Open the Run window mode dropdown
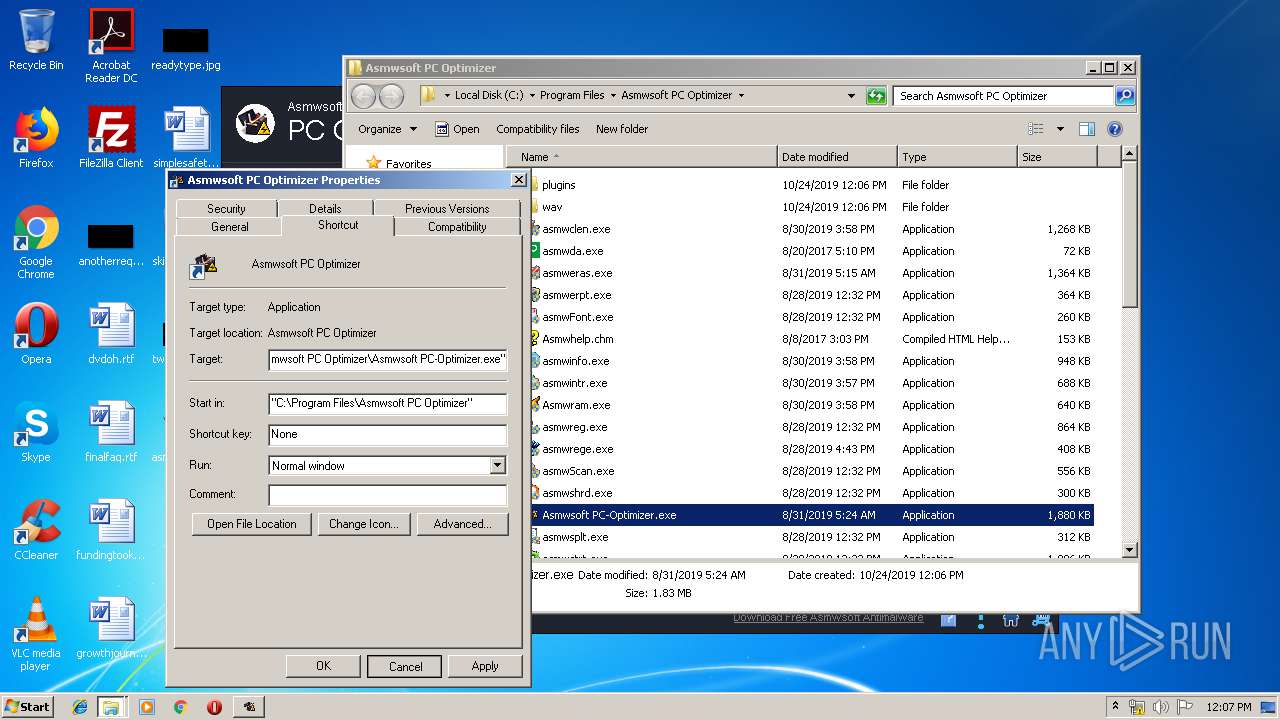1280x720 pixels. point(498,466)
